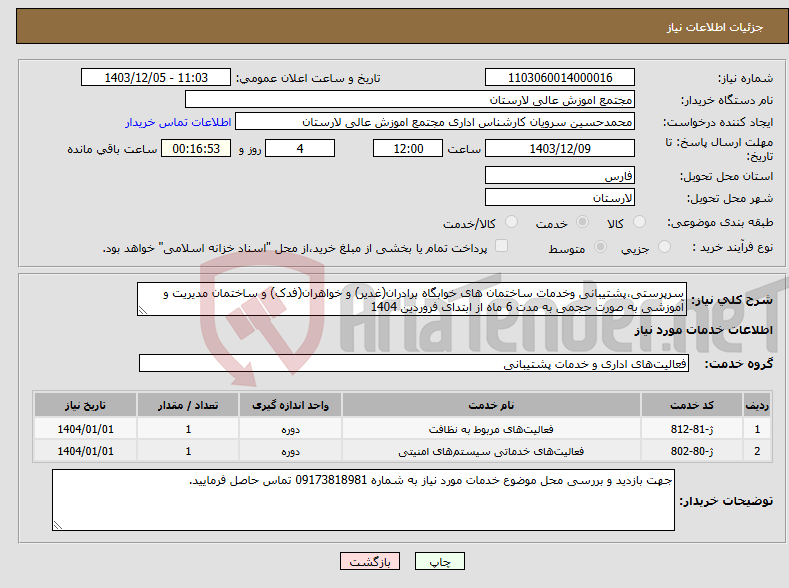Grab the description textarea resize handle
The height and width of the screenshot is (588, 789).
tap(142, 311)
